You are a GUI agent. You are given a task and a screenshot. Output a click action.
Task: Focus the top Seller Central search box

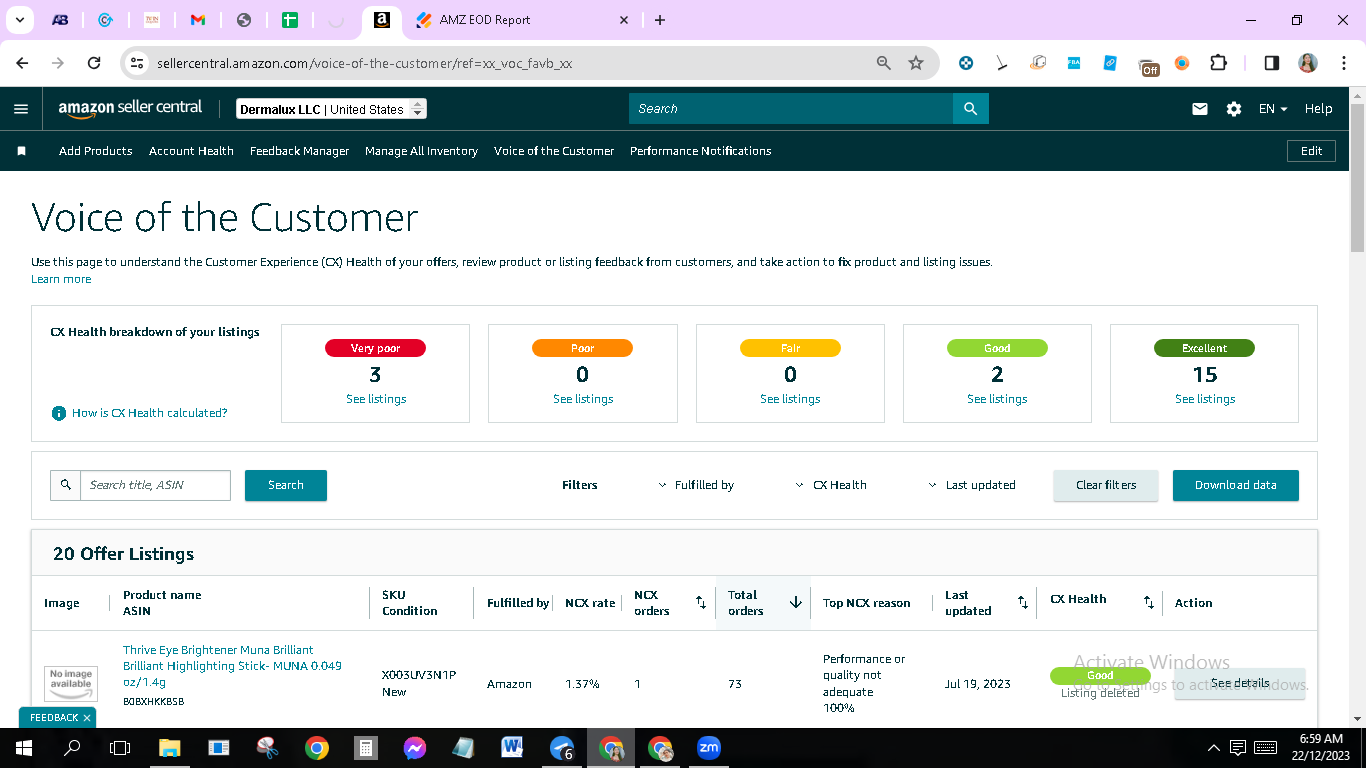(791, 109)
